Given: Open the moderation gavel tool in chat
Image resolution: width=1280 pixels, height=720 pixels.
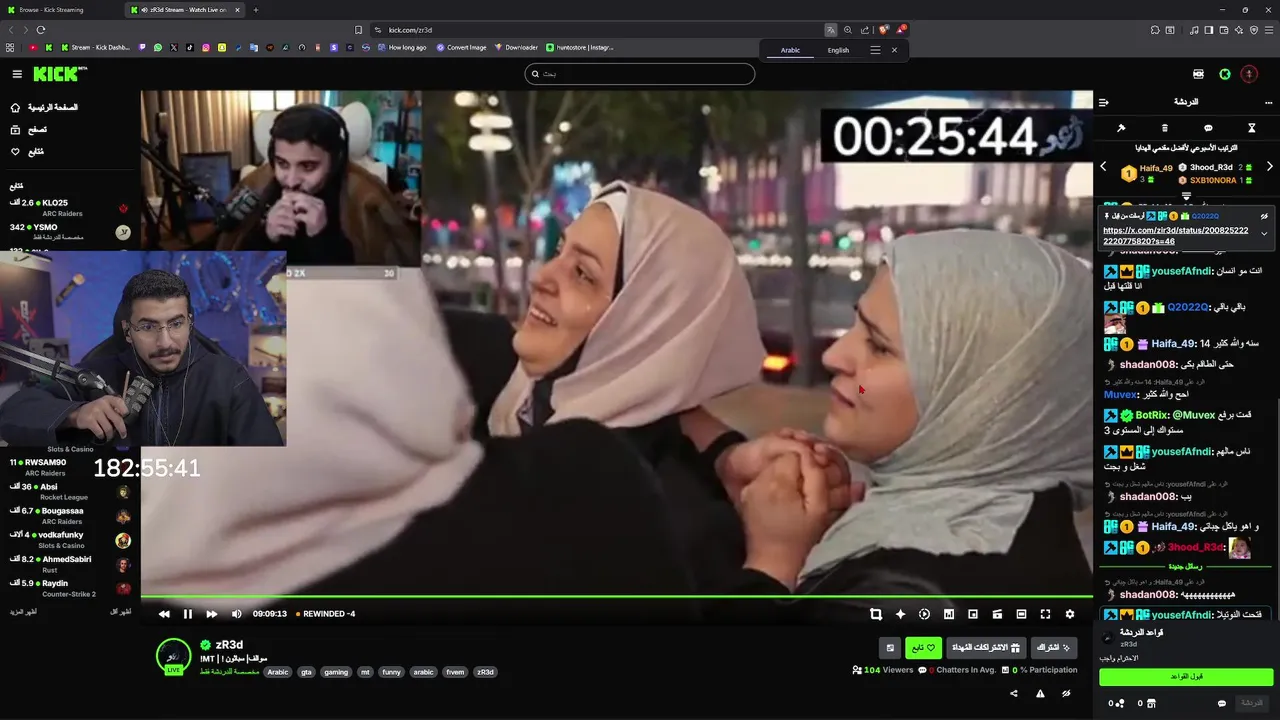Looking at the screenshot, I should point(1121,128).
